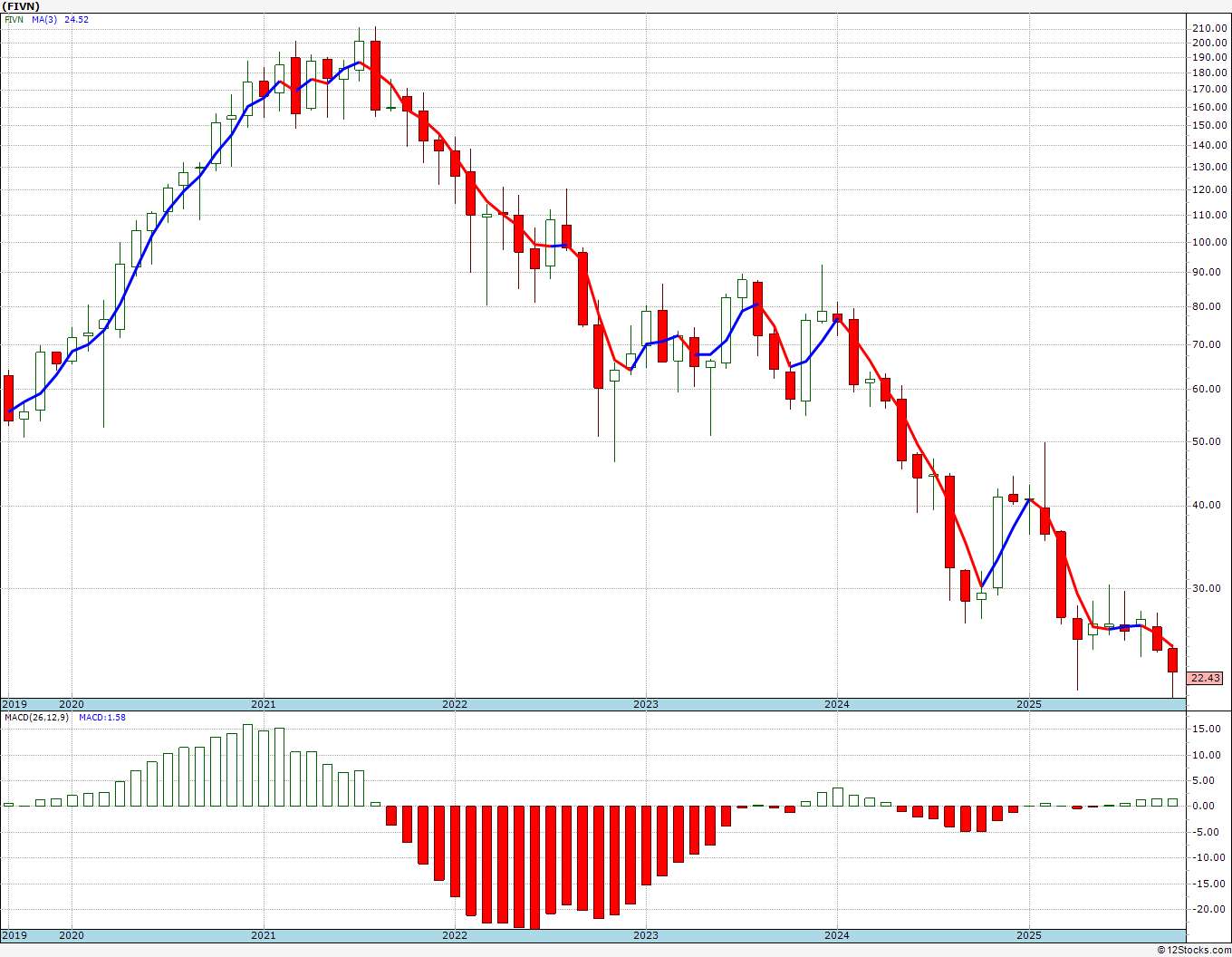Click the 22.43 current price tag
Screen dimensions: 1232x957
(x=1206, y=678)
